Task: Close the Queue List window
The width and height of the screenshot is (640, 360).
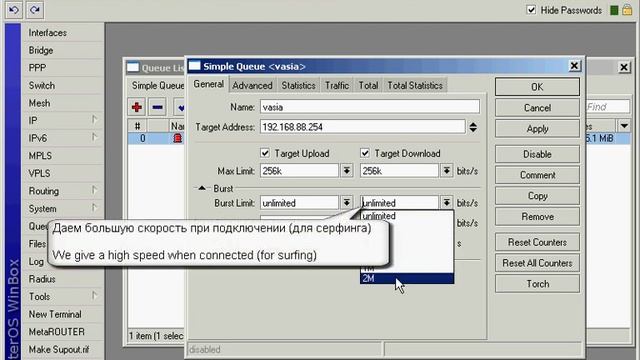Action: [x=624, y=67]
